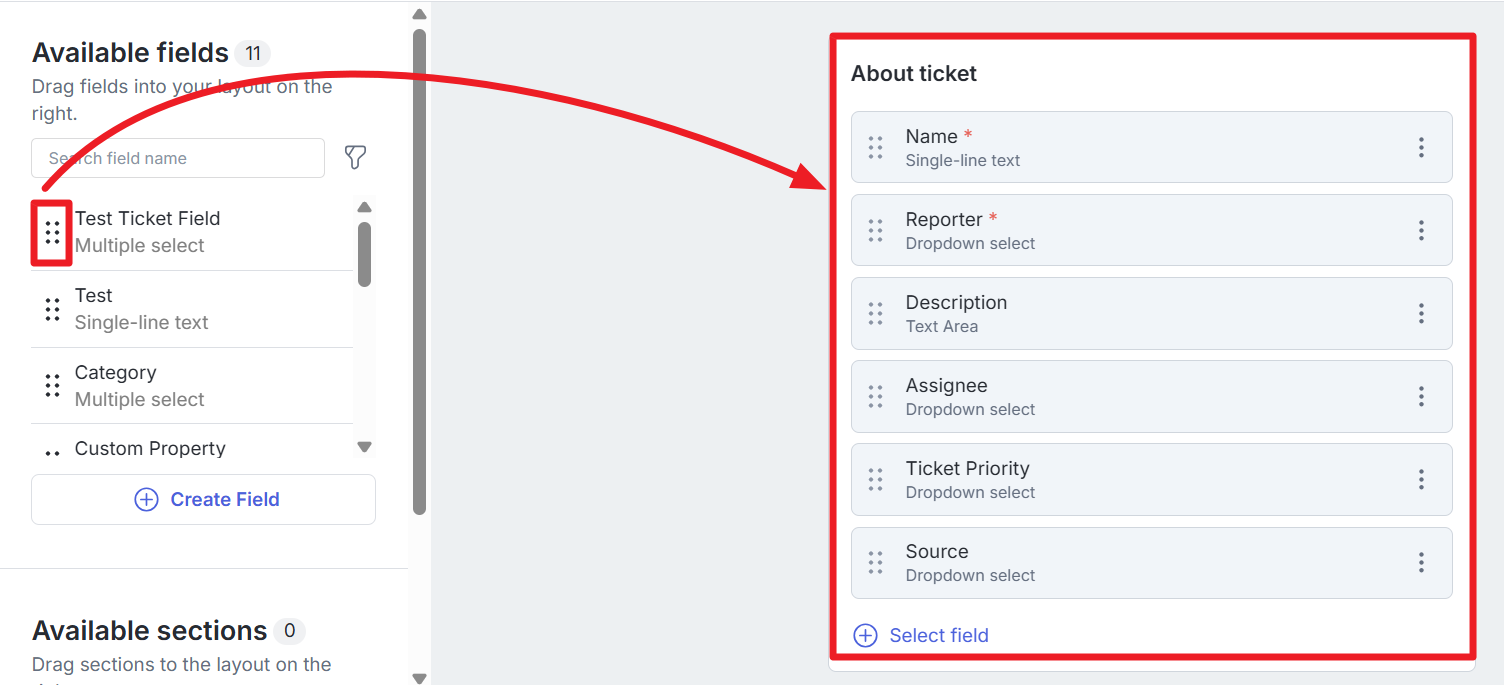Open options menu for Ticket Priority field

tap(1421, 480)
